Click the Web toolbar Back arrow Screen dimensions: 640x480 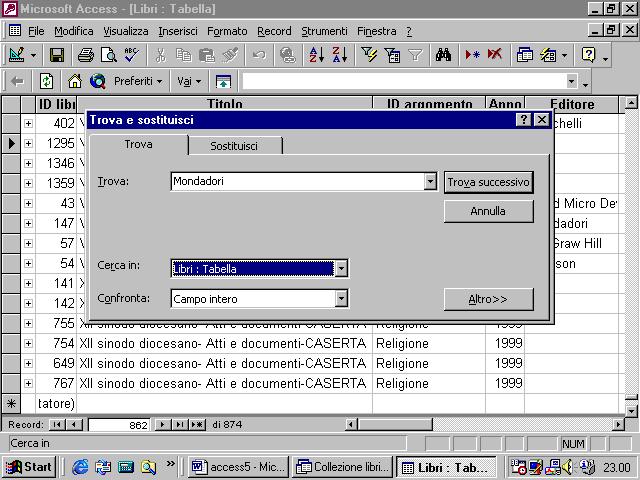point(17,81)
